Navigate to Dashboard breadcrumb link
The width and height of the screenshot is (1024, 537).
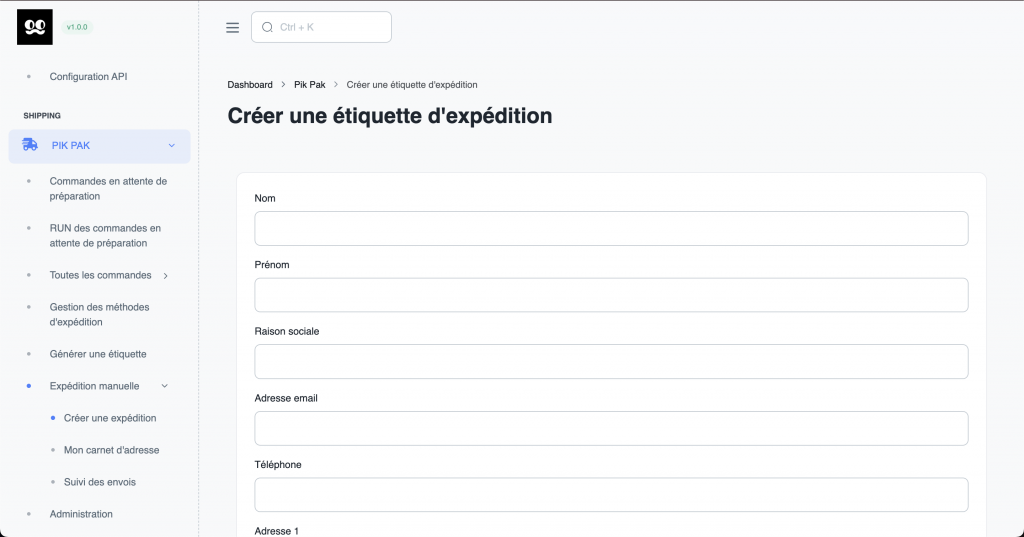(250, 85)
